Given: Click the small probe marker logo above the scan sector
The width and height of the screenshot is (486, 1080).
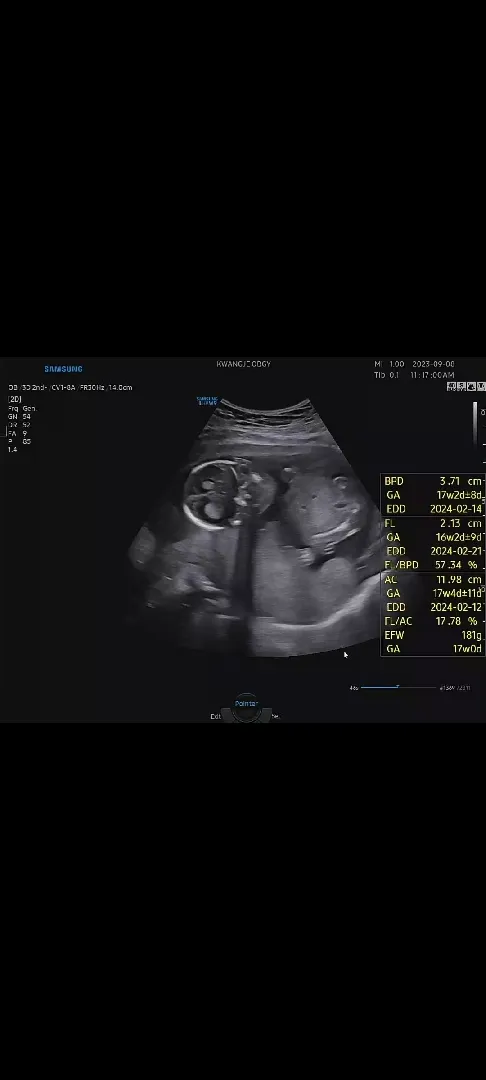Looking at the screenshot, I should [207, 400].
